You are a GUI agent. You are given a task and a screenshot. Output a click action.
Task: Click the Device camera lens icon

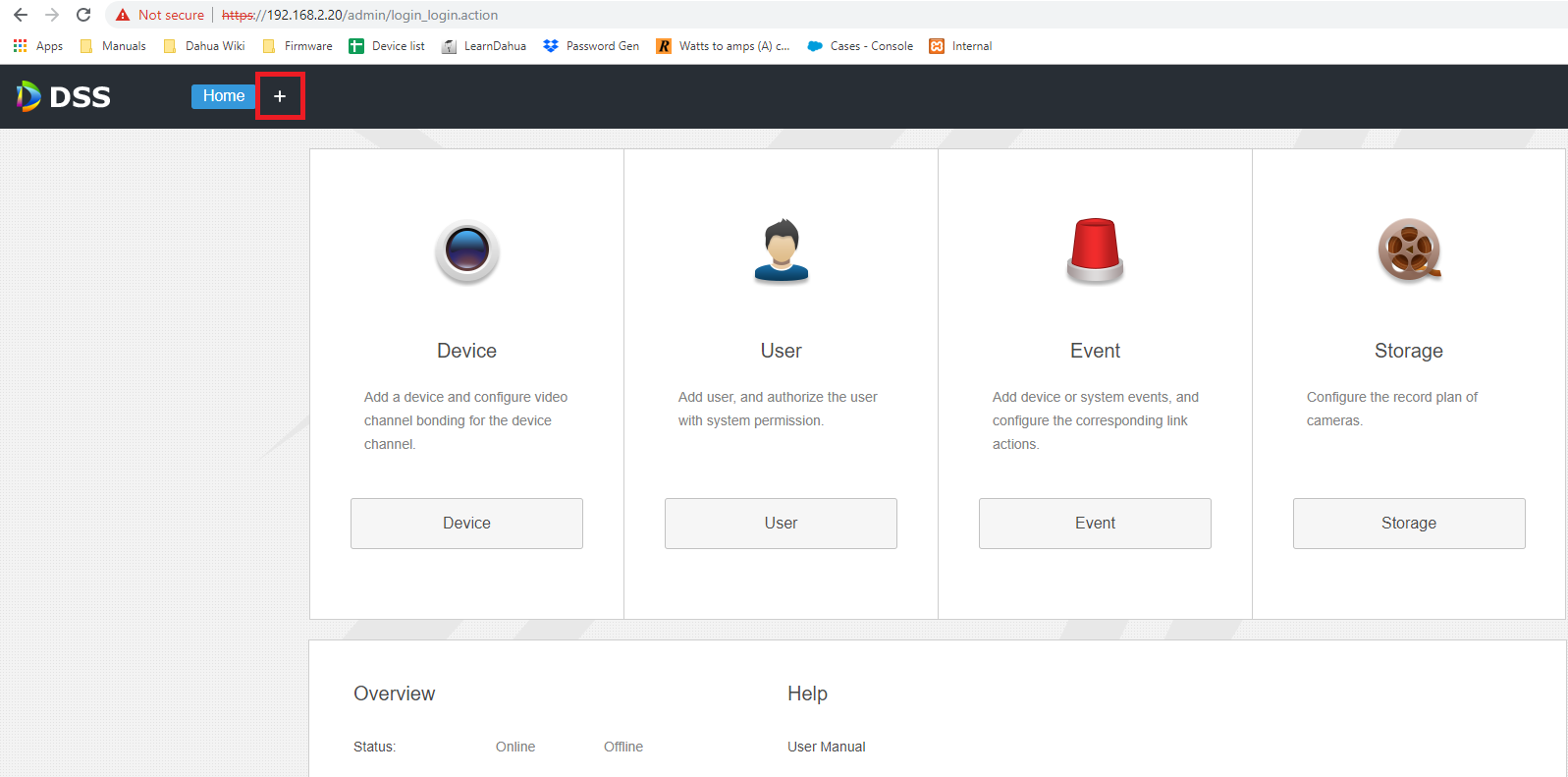[x=467, y=251]
